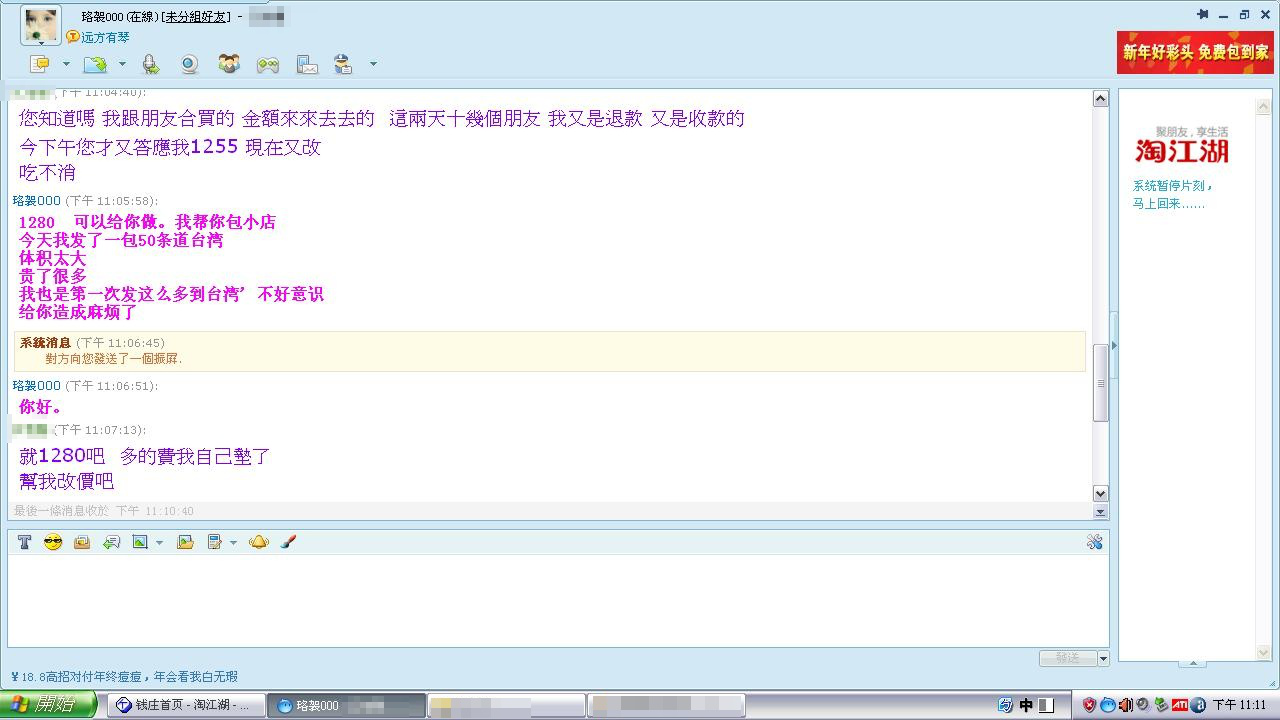Click the send file folder icon
Viewport: 1280px width, 720px height.
(95, 64)
